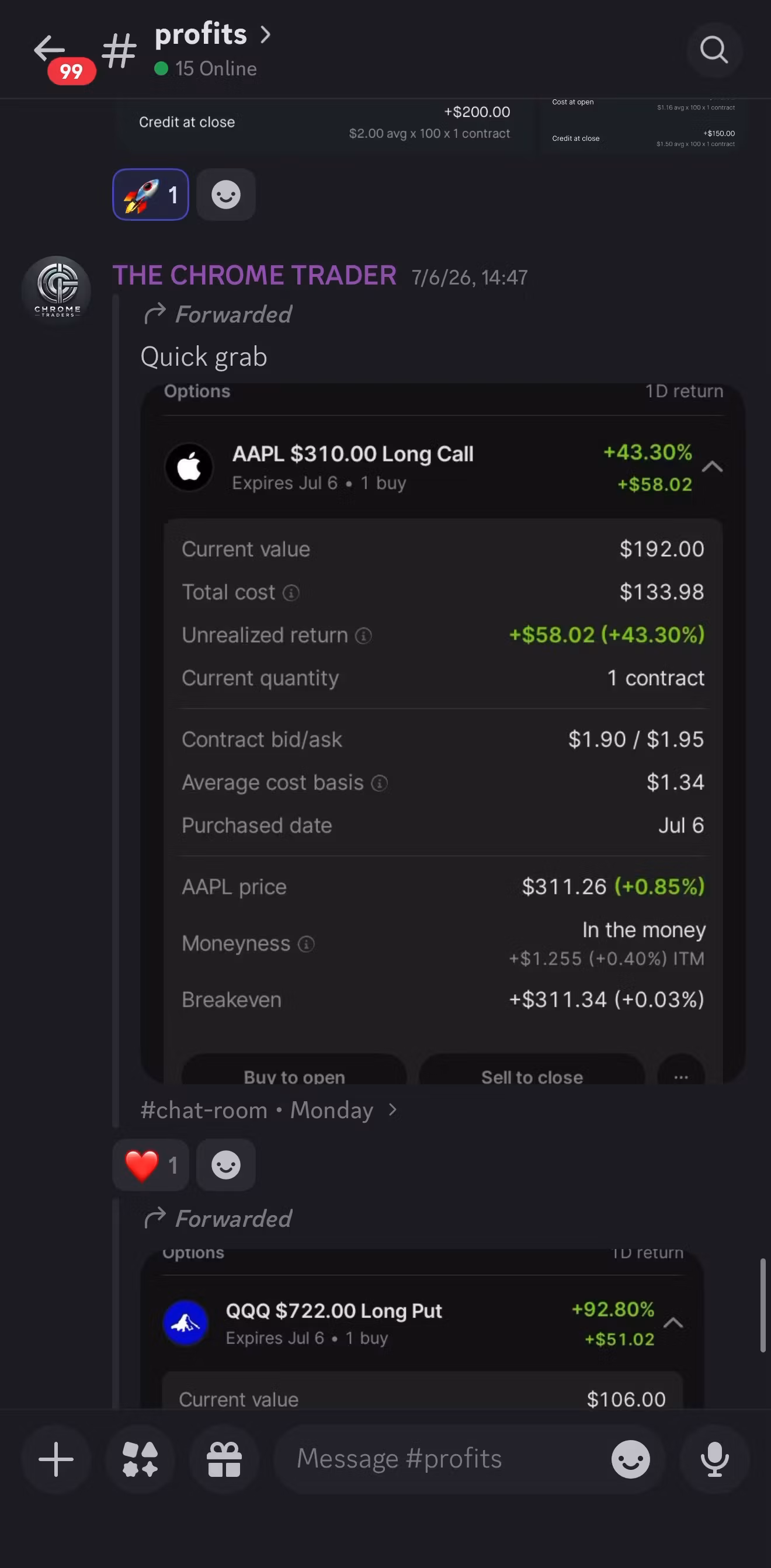
Task: Open the apps launcher icon
Action: pos(140,1459)
